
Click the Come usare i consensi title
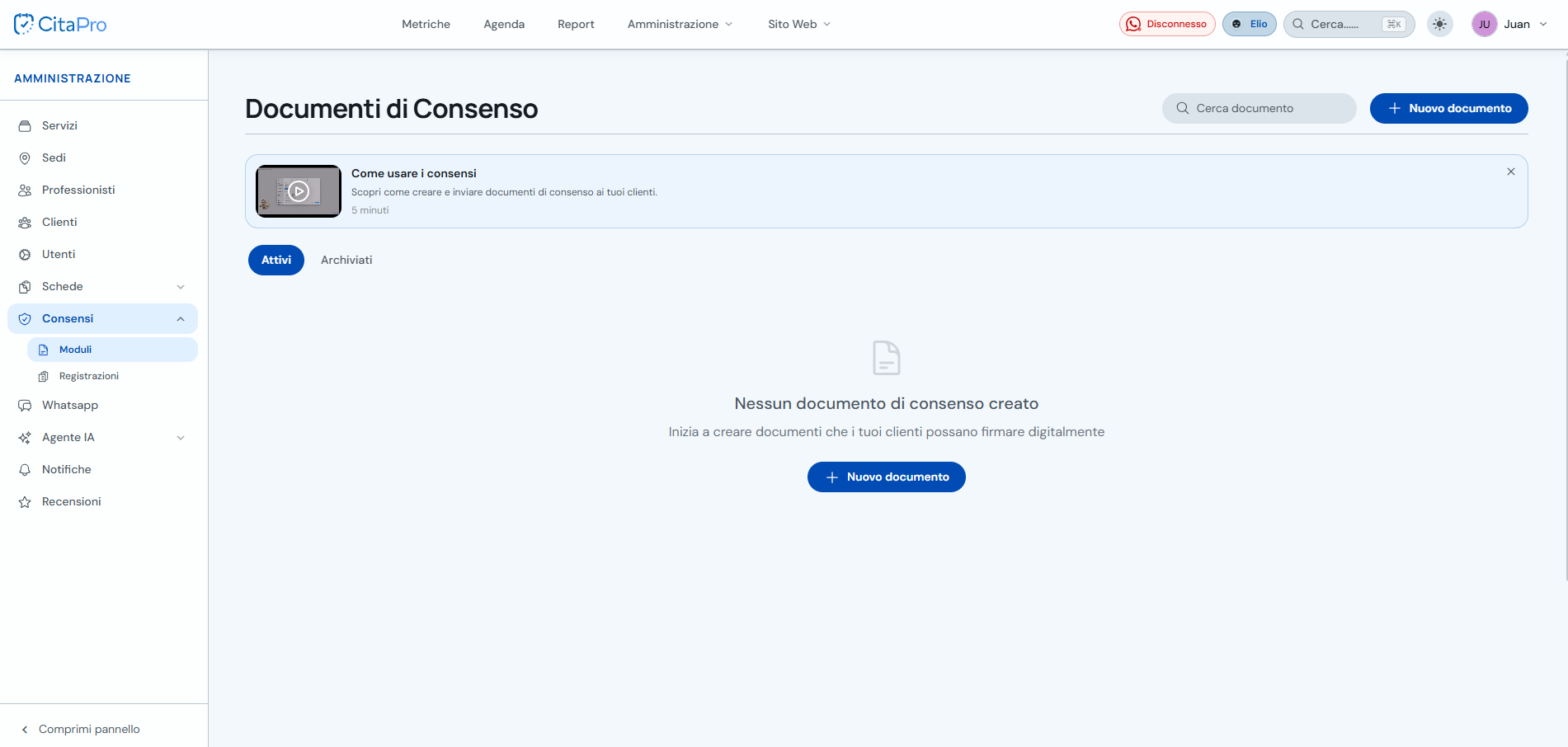coord(414,173)
